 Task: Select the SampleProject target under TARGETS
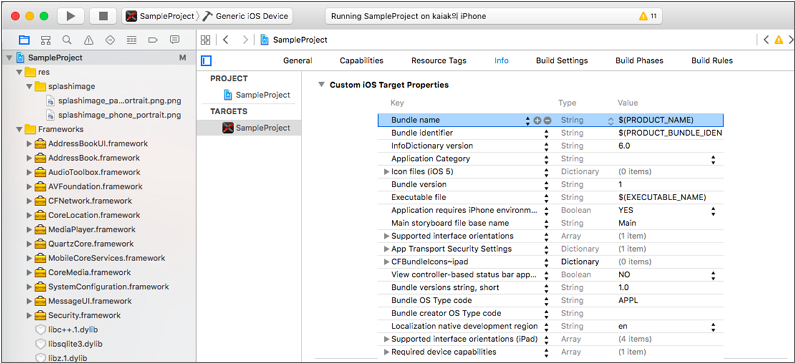pyautogui.click(x=249, y=128)
